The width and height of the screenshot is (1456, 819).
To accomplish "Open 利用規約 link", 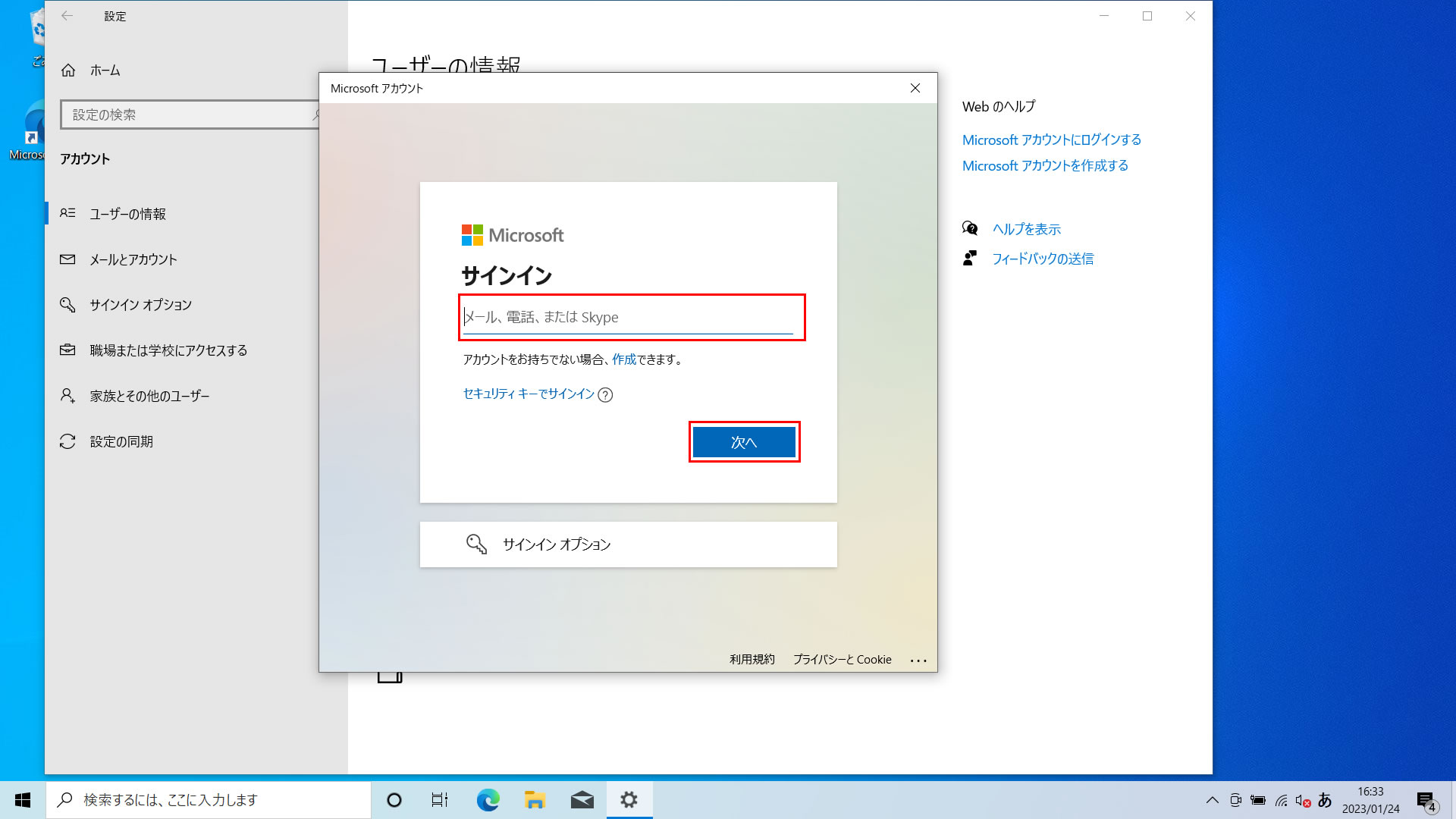I will pos(752,659).
